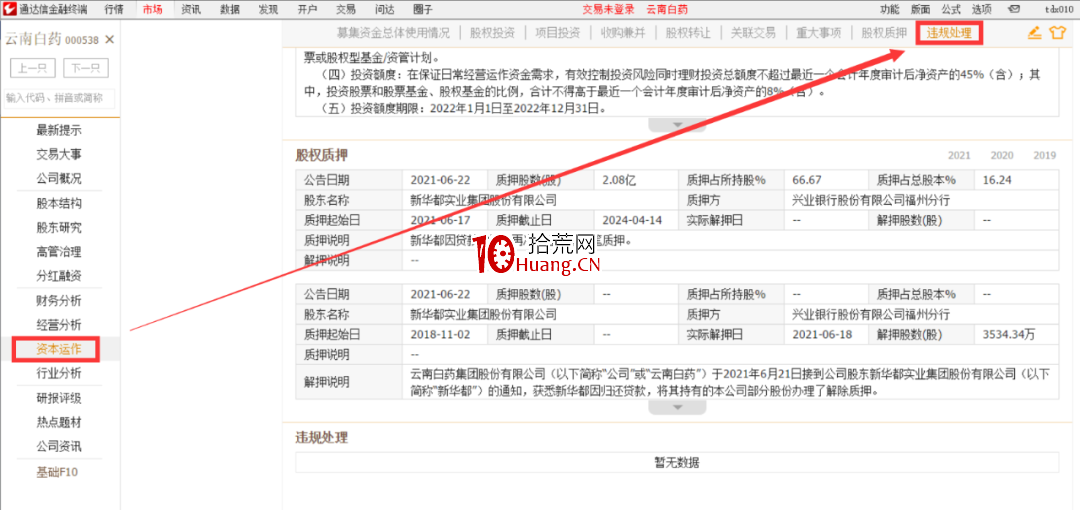Click pledge ratio value 66.67
1080x510 pixels.
click(807, 181)
